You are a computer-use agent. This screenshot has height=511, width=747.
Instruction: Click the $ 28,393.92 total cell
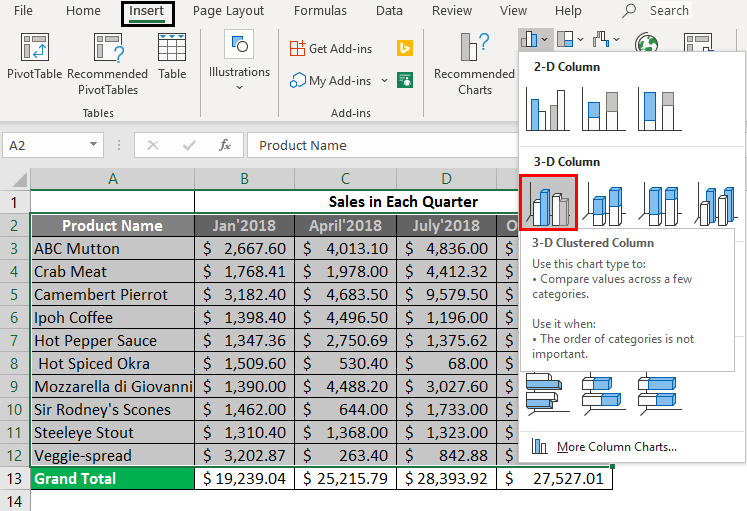point(446,479)
